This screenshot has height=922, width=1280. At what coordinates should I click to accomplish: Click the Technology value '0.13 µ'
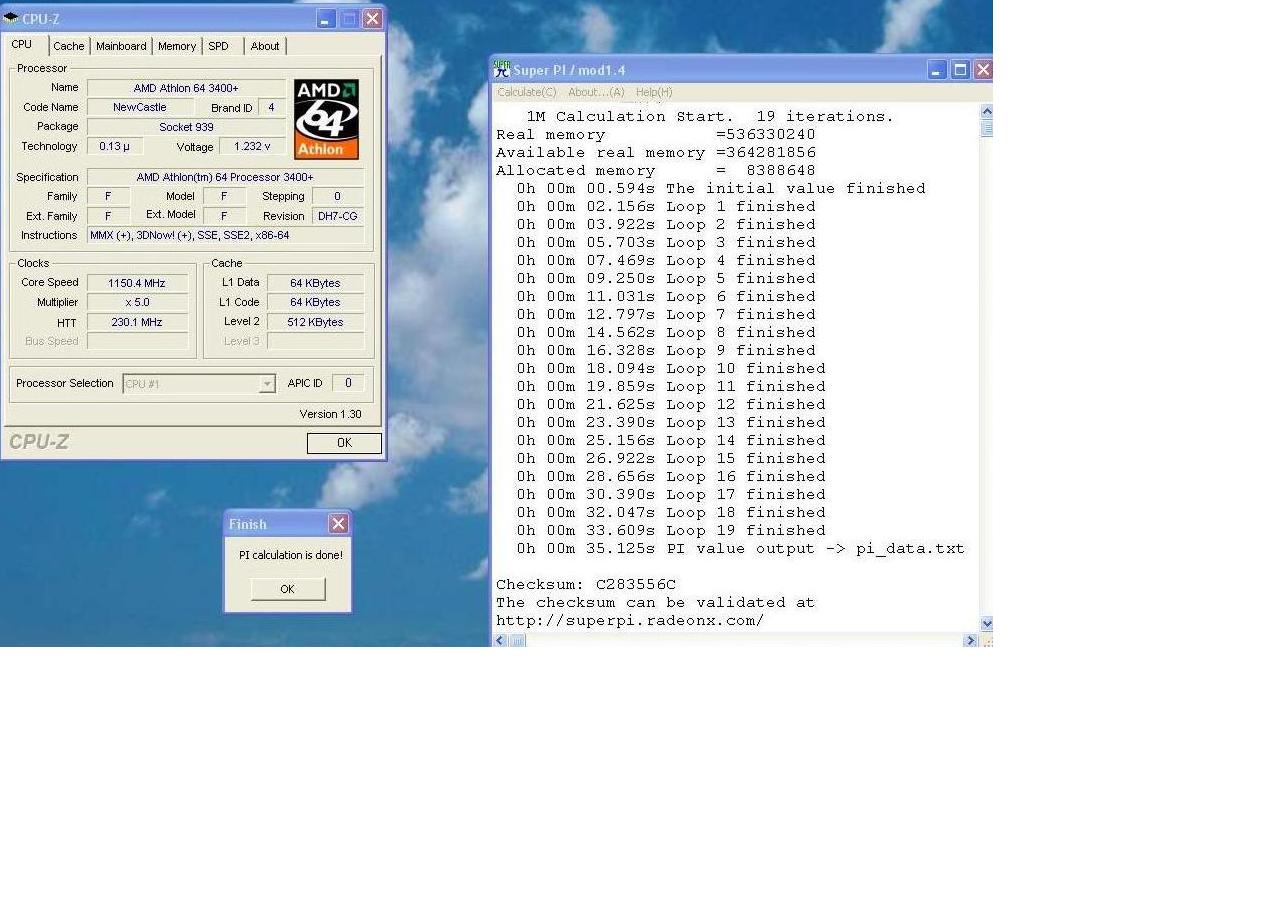pos(115,146)
